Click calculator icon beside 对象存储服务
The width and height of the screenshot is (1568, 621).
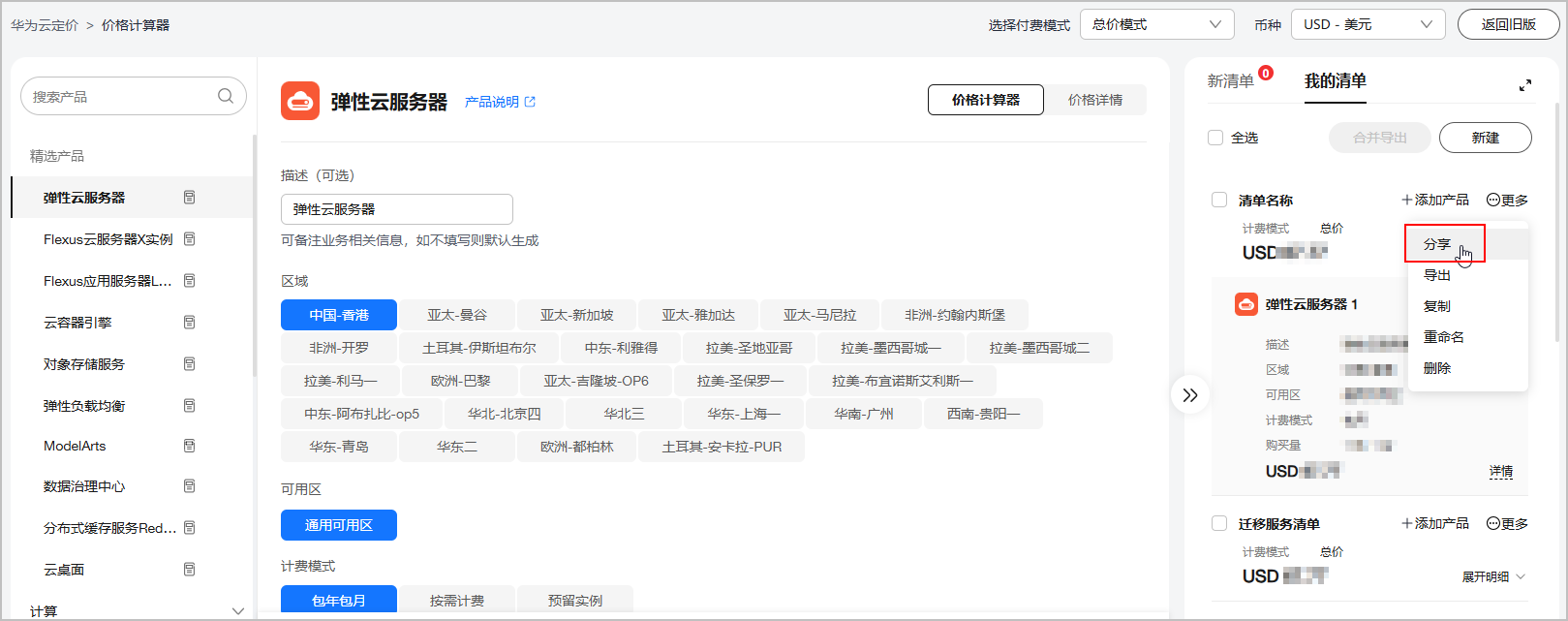[190, 363]
